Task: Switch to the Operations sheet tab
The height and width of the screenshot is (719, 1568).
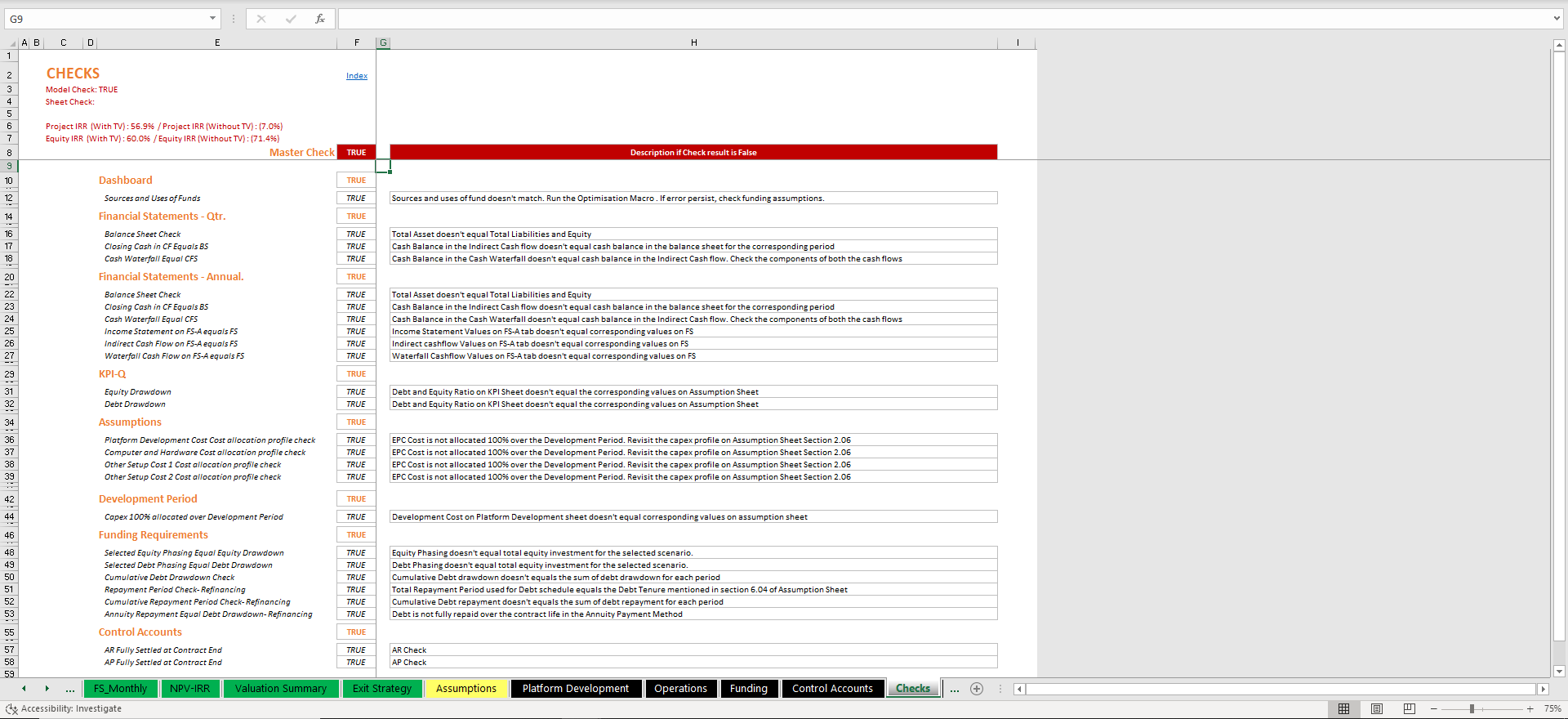Action: click(x=680, y=689)
